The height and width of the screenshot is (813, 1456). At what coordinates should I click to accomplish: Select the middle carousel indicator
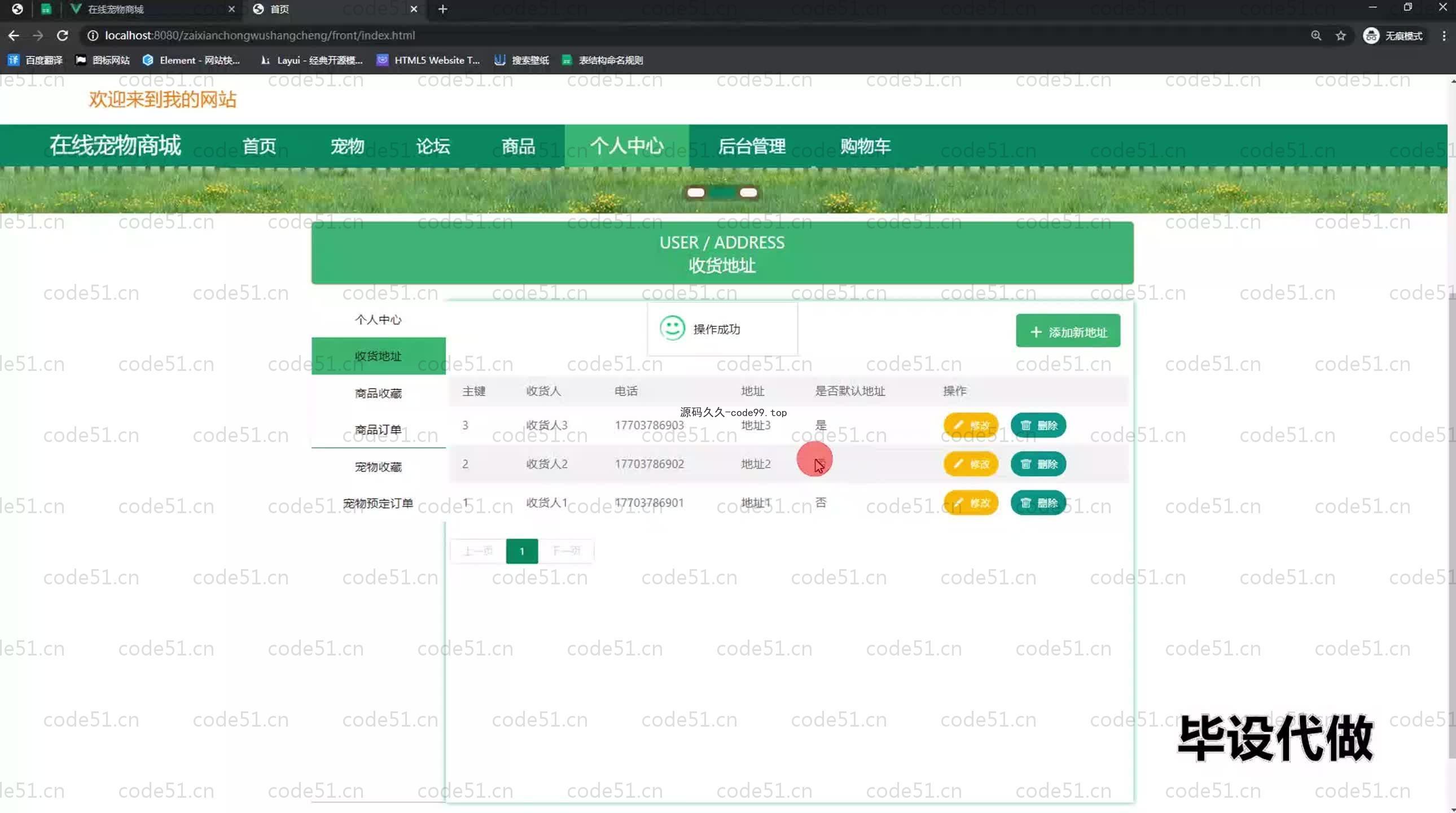click(722, 193)
